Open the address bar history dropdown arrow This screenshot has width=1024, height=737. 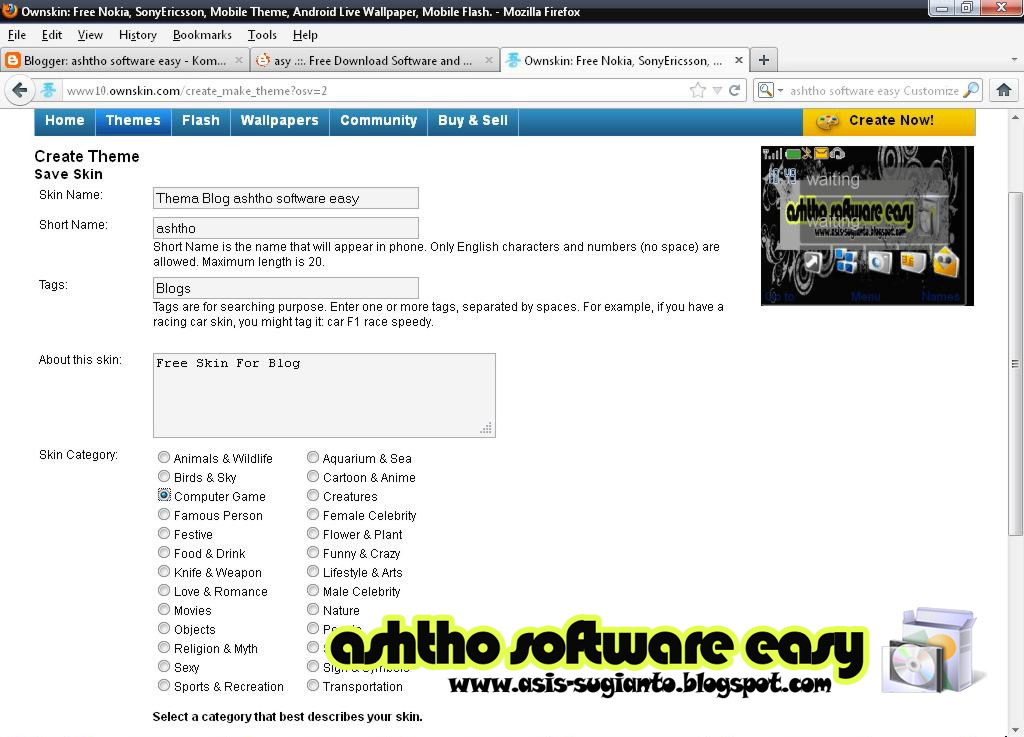click(716, 89)
